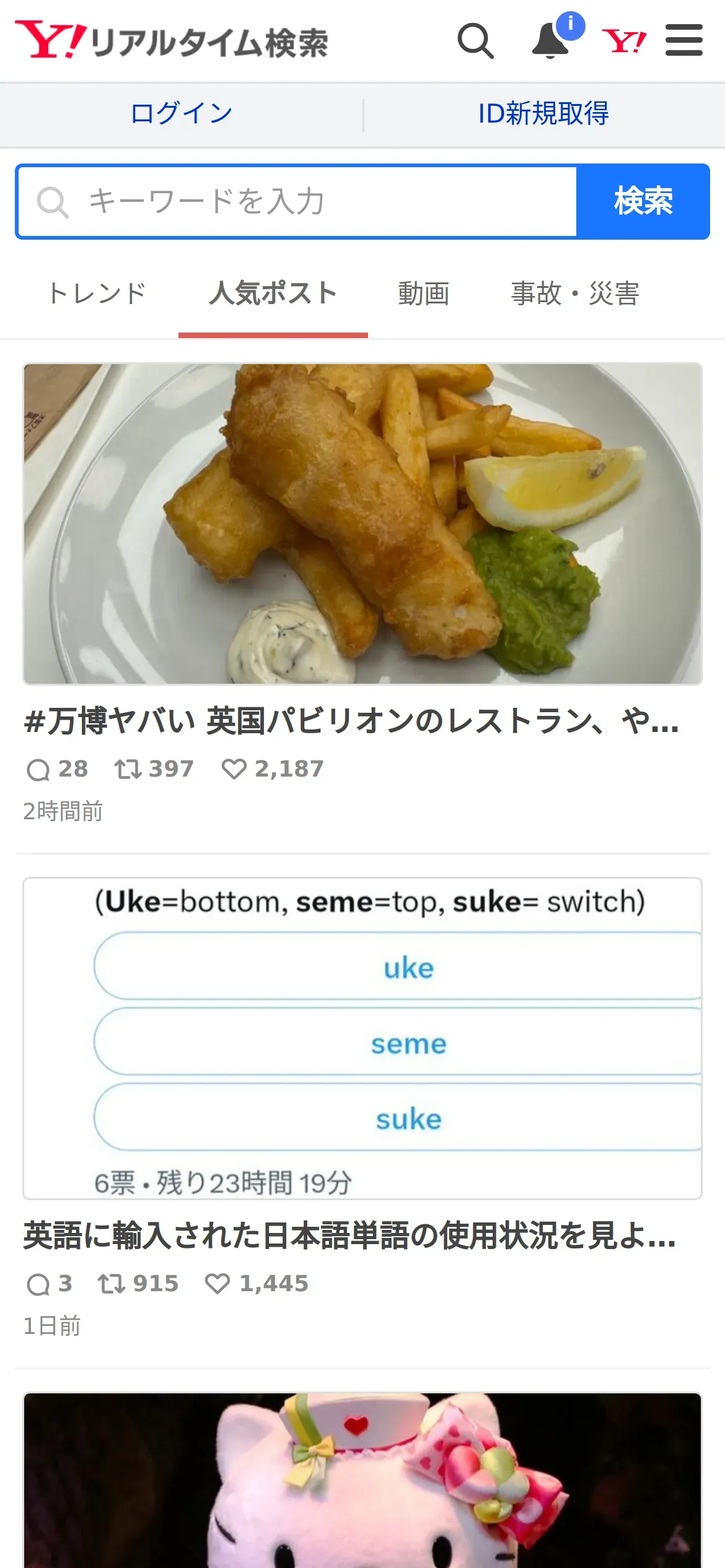Click reply icon on 万博ヤバい post

click(38, 770)
